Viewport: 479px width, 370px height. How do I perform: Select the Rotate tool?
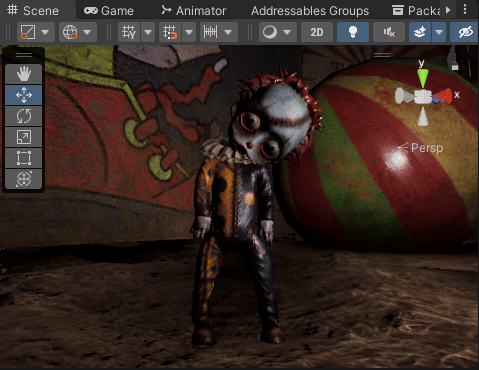[x=24, y=116]
